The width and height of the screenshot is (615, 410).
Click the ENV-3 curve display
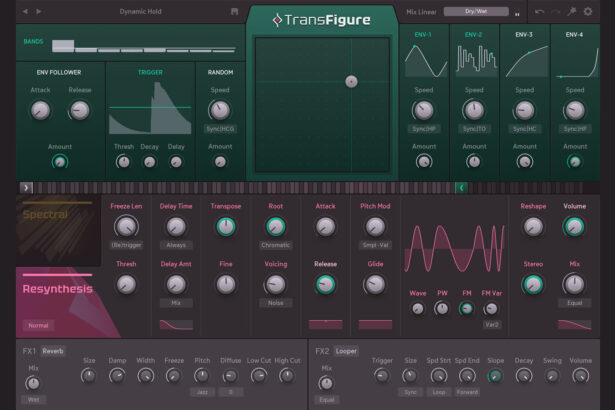527,61
